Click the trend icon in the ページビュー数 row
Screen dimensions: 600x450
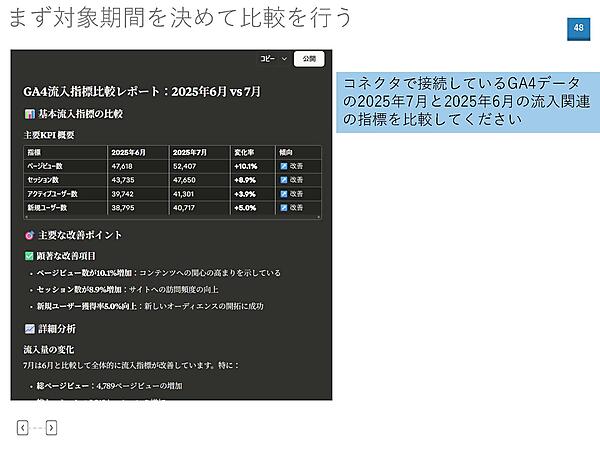pyautogui.click(x=284, y=166)
